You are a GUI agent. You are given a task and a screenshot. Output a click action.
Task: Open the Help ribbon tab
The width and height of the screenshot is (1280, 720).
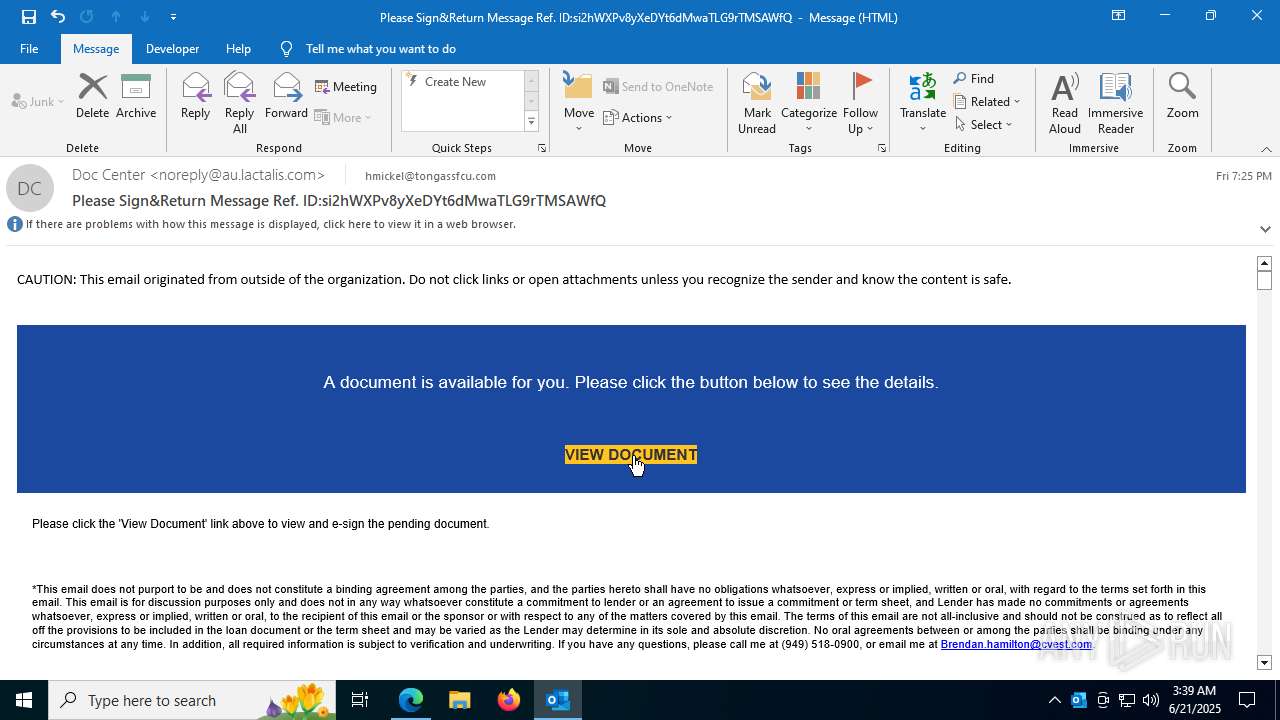(x=238, y=48)
